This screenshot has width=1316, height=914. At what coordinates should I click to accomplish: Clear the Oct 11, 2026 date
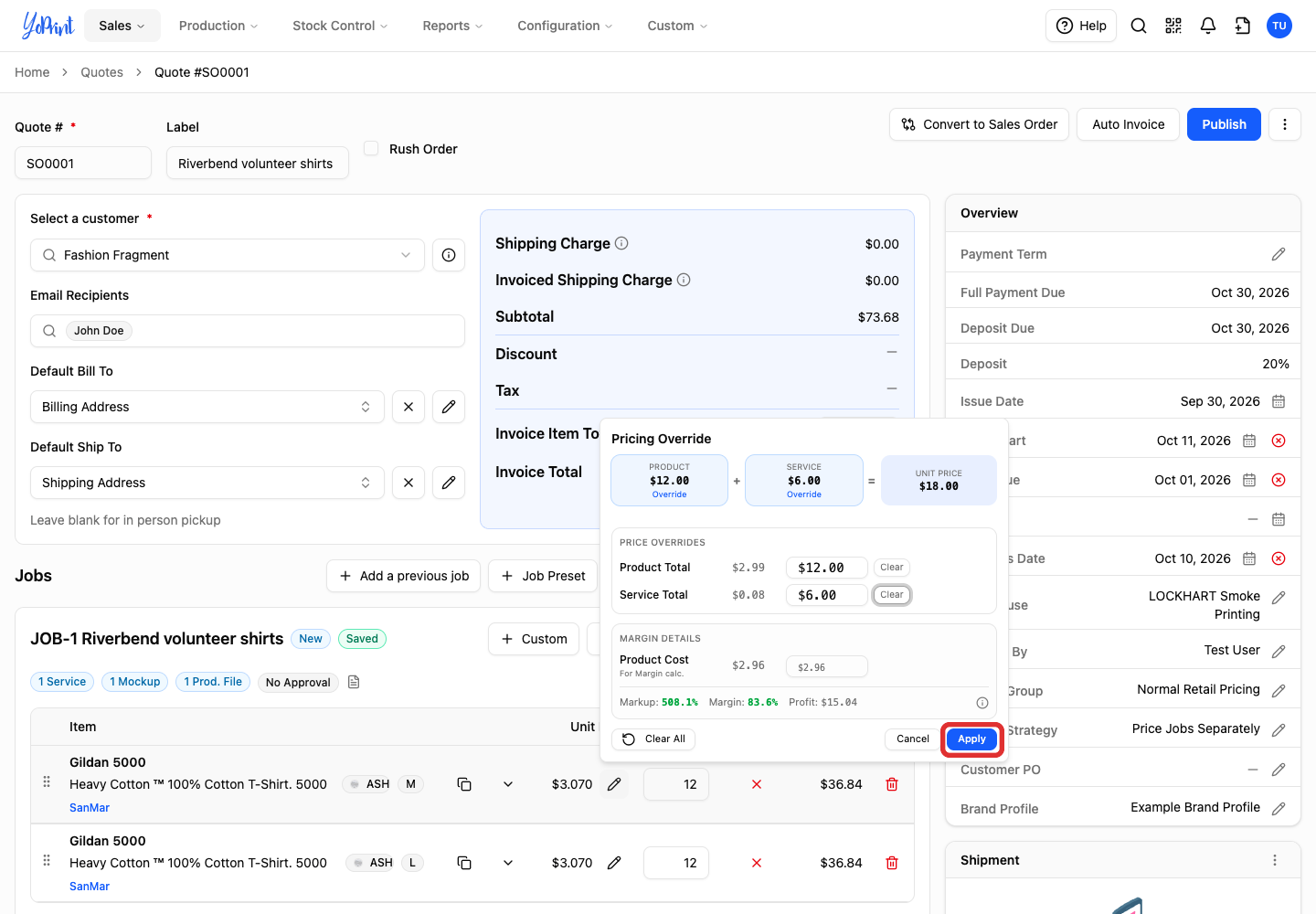[x=1279, y=441]
